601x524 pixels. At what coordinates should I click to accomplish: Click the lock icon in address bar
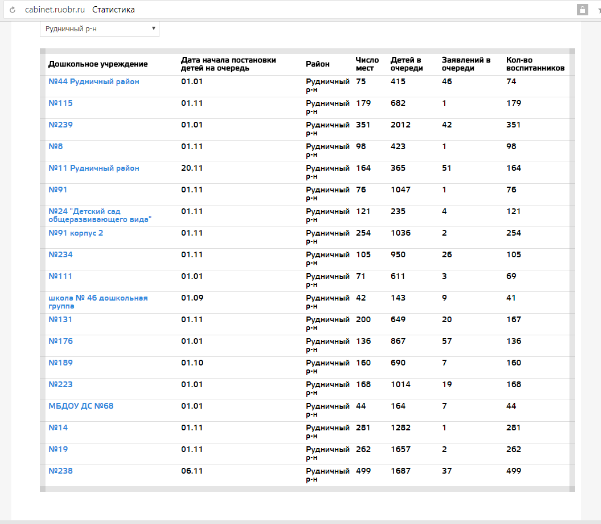tap(582, 10)
